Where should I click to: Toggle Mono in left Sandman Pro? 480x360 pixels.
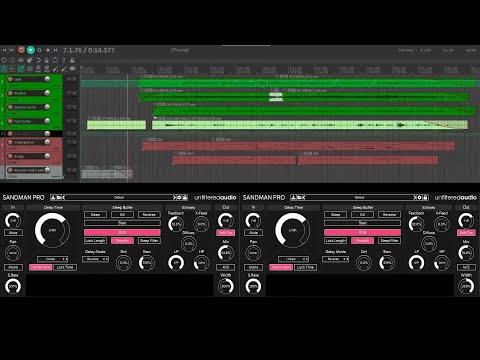click(x=13, y=267)
